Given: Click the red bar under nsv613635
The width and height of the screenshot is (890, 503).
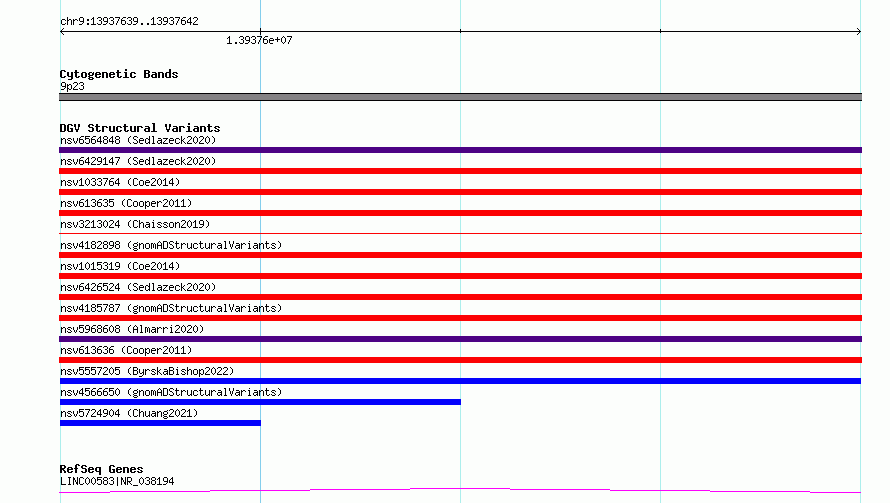Looking at the screenshot, I should click(x=460, y=213).
